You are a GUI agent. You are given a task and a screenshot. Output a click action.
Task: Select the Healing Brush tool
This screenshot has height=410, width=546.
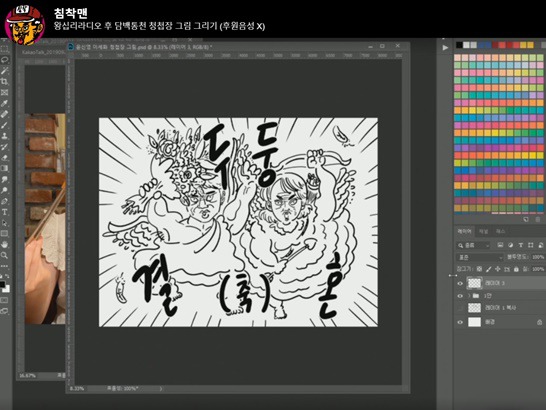[5, 114]
